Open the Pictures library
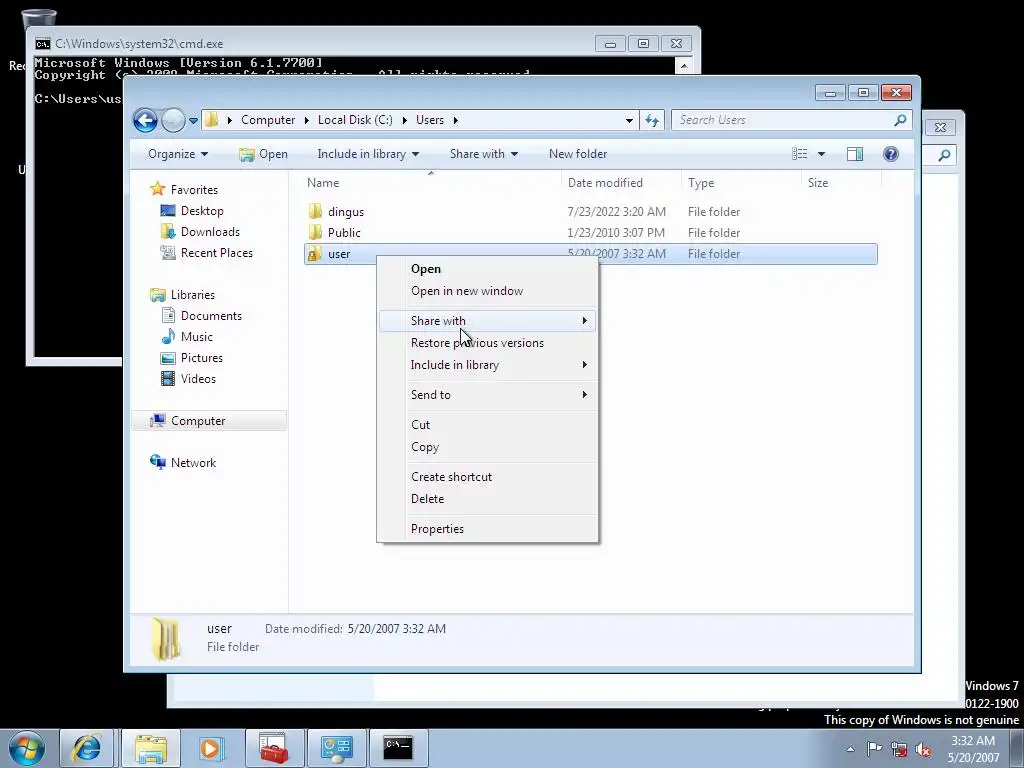Image resolution: width=1024 pixels, height=768 pixels. coord(201,358)
